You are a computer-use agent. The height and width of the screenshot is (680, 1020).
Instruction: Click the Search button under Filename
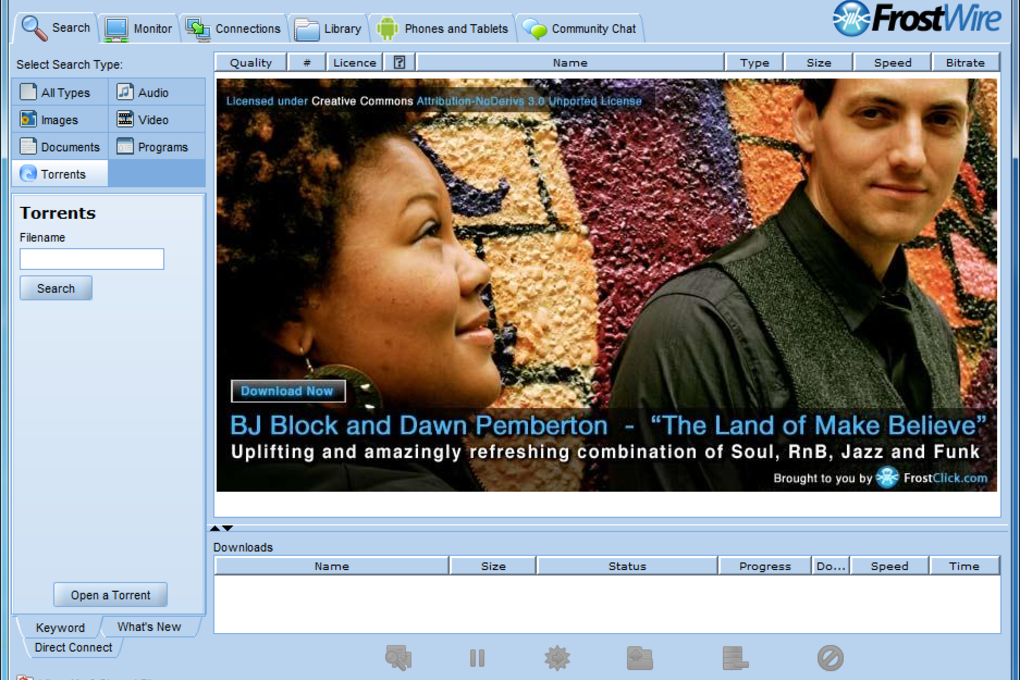[56, 288]
